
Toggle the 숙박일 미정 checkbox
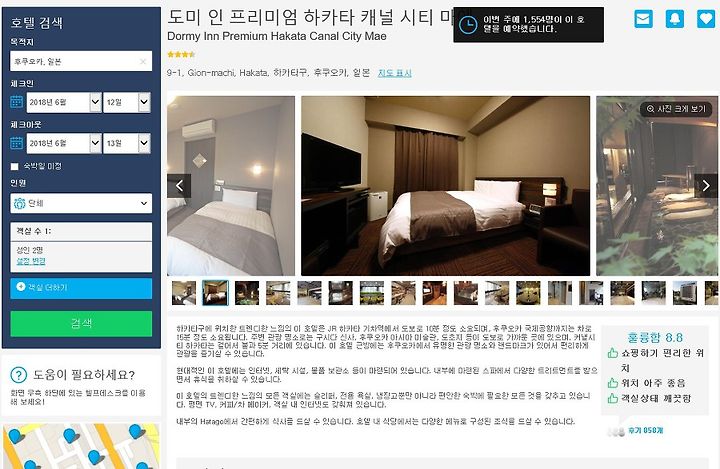point(15,166)
